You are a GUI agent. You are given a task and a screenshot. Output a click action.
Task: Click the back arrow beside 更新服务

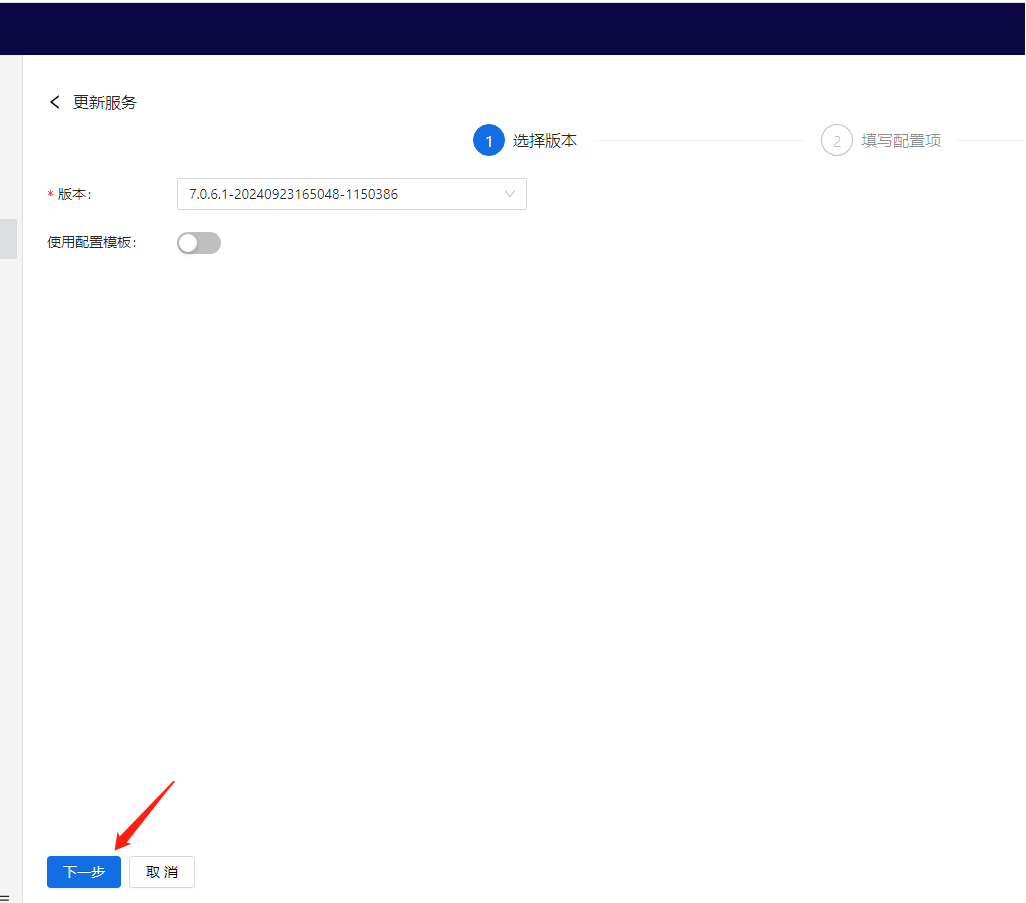[x=55, y=102]
